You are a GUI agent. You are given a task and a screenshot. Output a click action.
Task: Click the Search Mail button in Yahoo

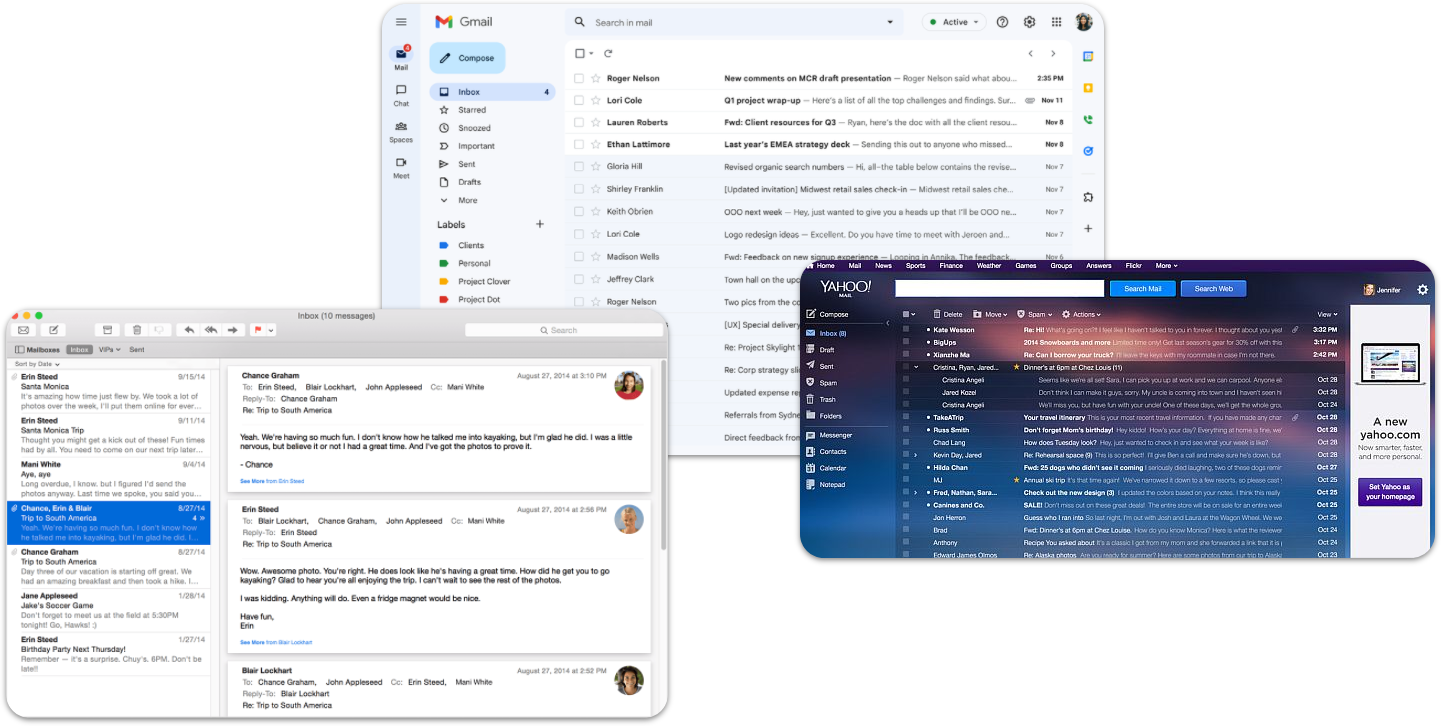tap(1142, 289)
